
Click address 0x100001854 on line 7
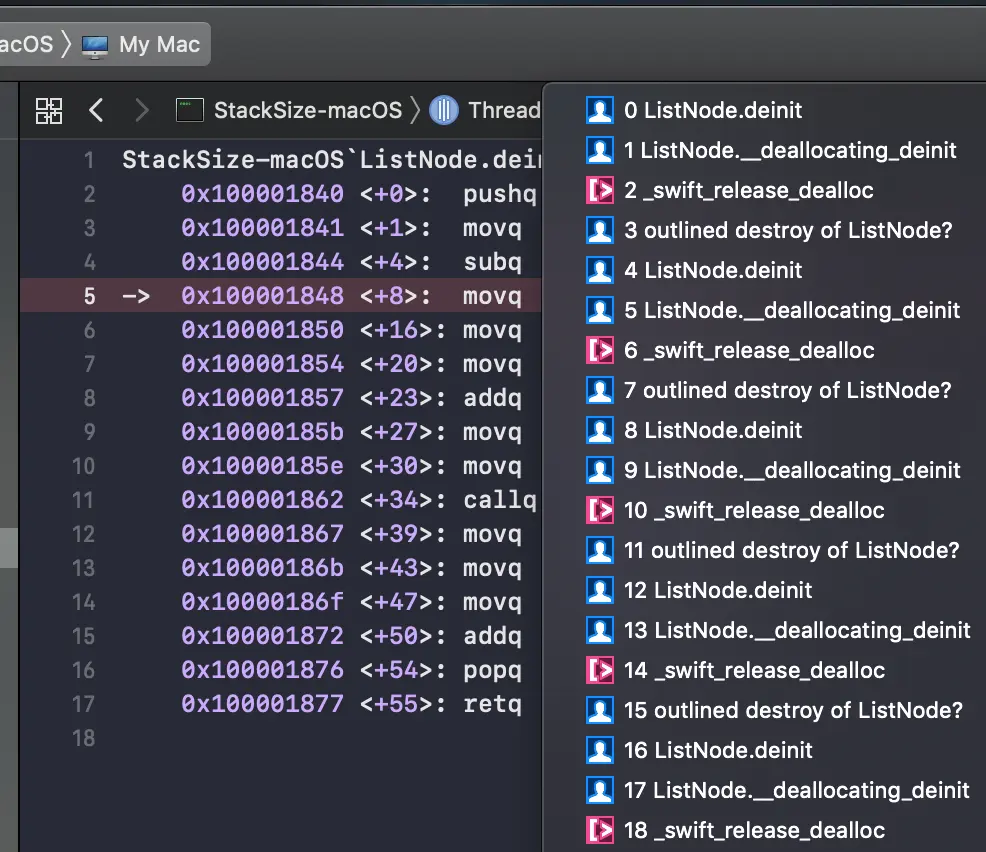tap(263, 363)
